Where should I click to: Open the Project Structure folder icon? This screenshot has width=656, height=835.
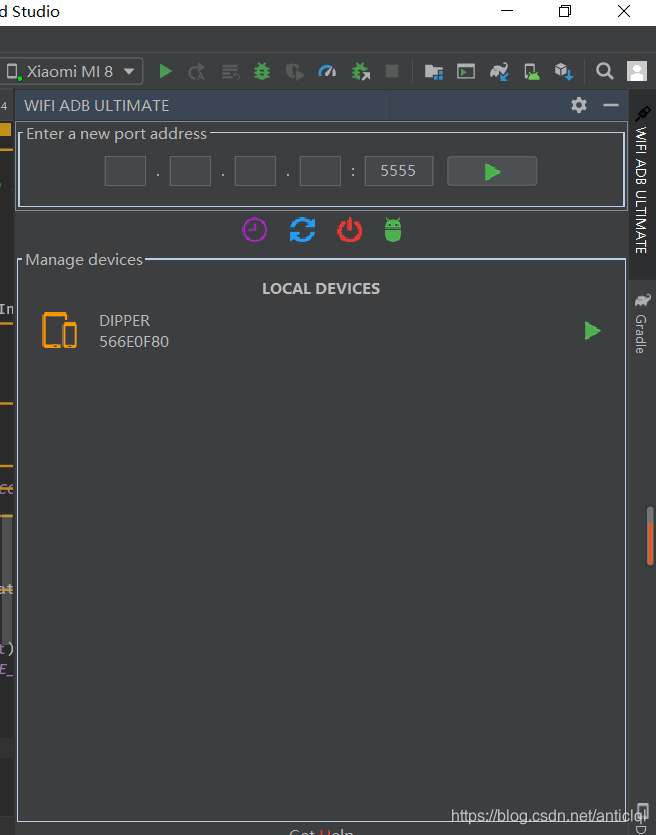434,71
